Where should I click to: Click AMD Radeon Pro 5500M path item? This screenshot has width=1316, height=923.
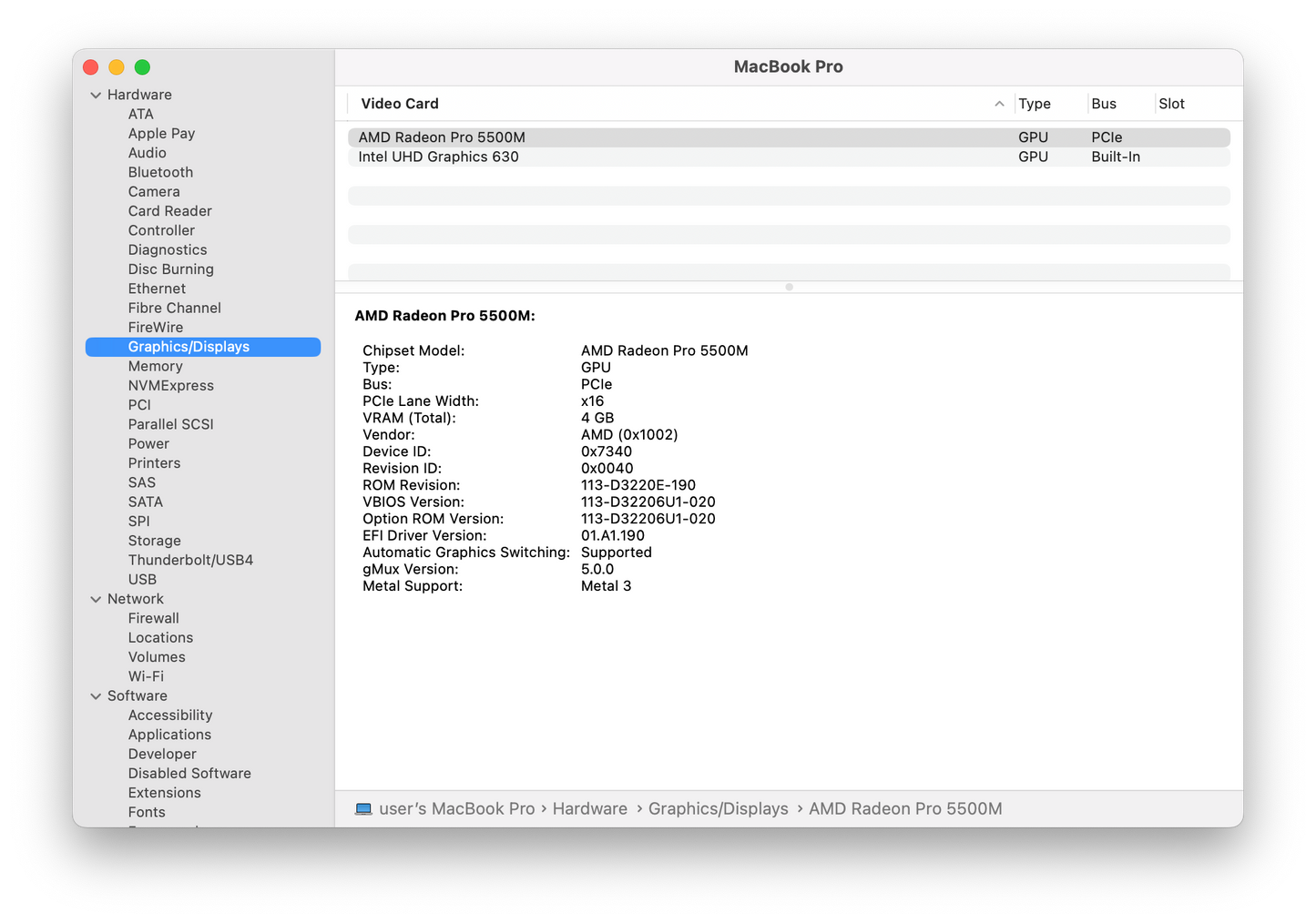905,809
